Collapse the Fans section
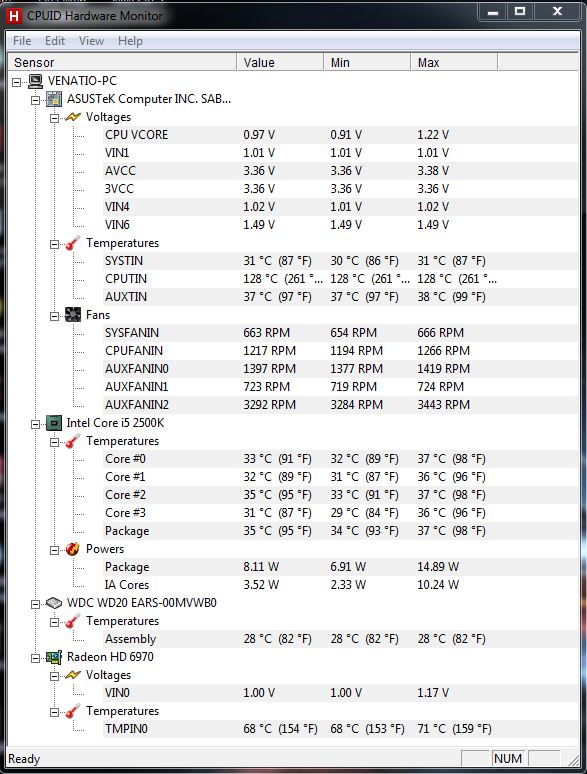 [x=54, y=316]
